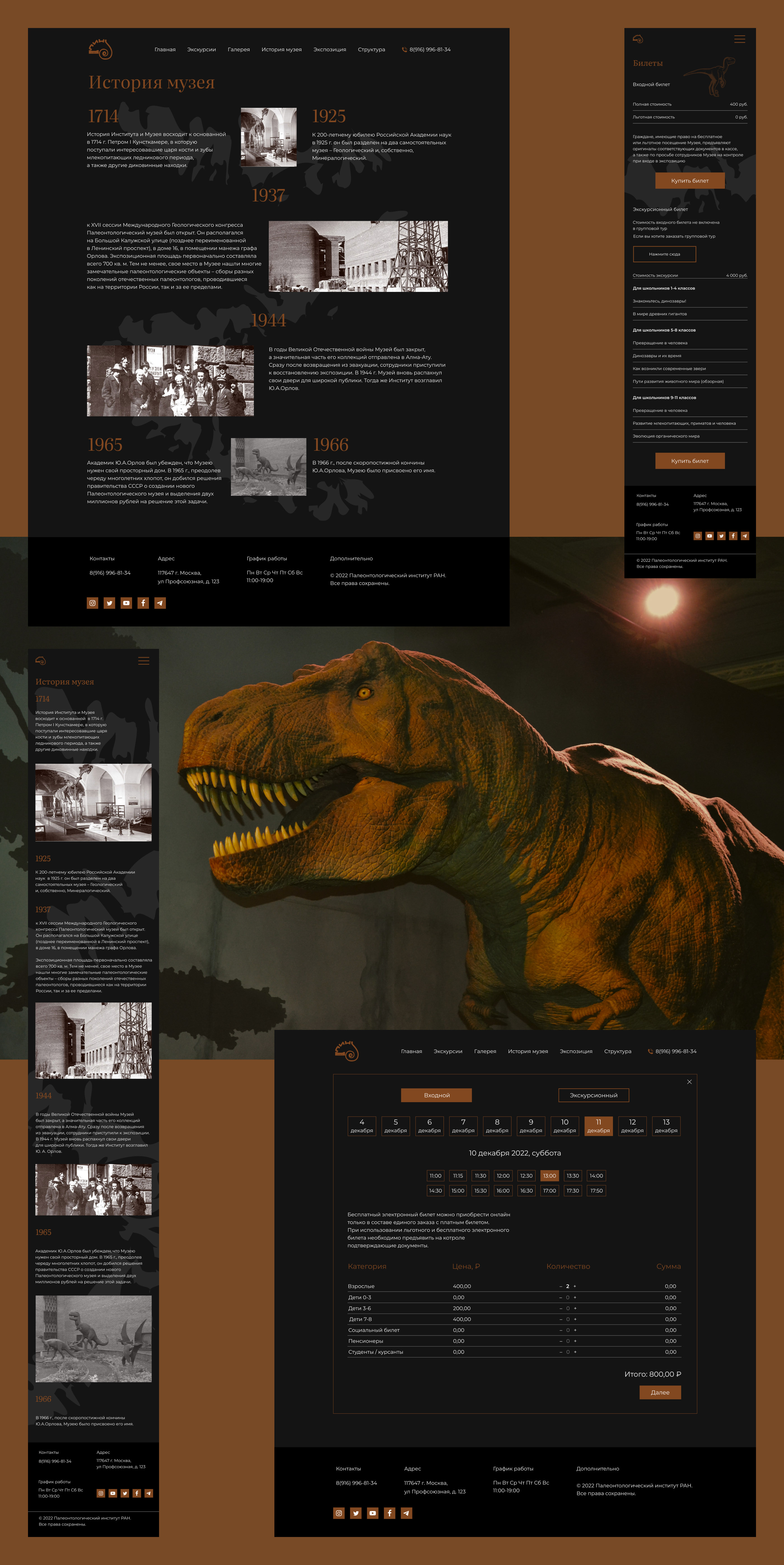Screen dimensions: 784x1565
Task: Select the 12 декабря date
Action: tap(632, 1126)
